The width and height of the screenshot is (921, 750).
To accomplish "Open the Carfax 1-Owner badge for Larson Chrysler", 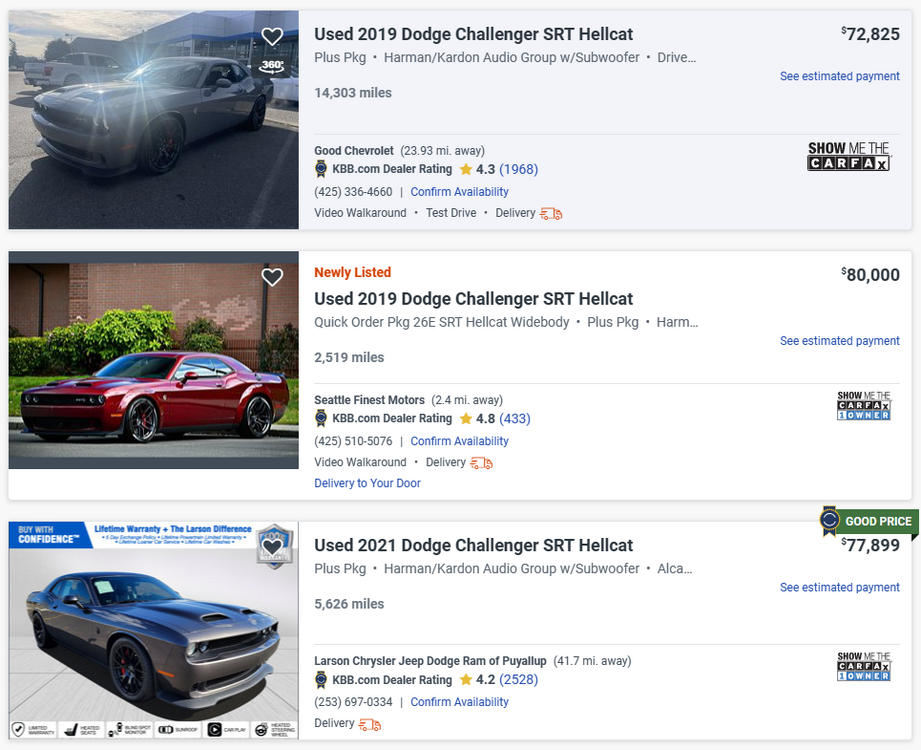I will click(863, 667).
